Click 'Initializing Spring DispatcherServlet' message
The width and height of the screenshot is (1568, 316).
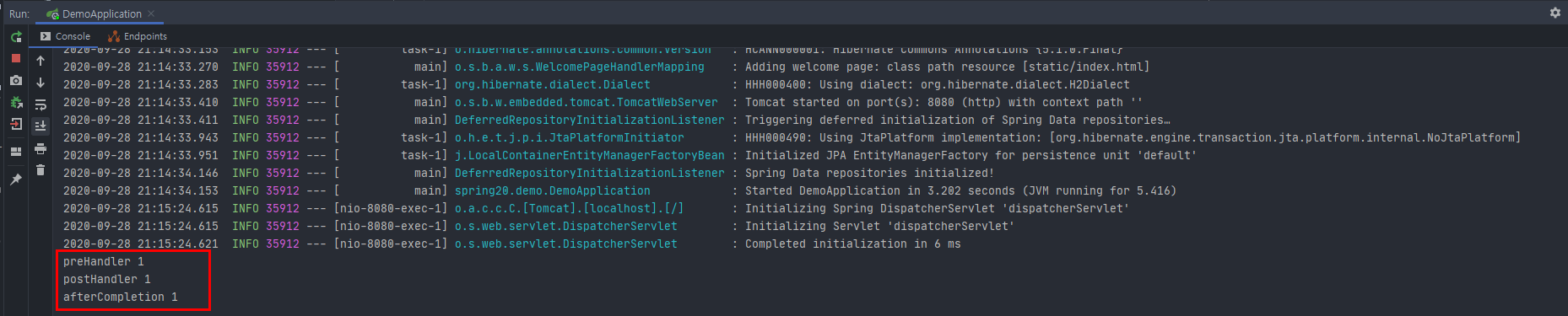click(937, 208)
